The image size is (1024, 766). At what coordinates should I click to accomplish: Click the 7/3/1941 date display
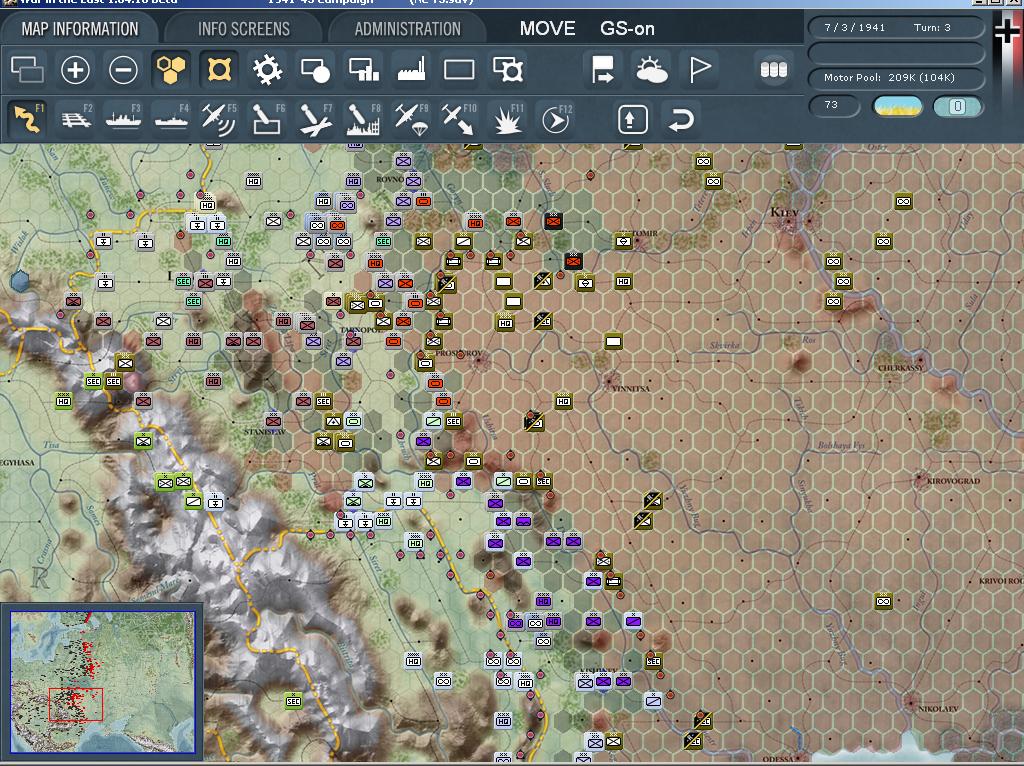click(855, 27)
